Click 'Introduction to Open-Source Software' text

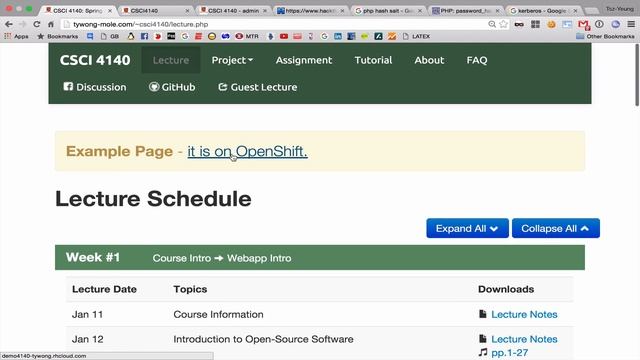click(x=263, y=339)
